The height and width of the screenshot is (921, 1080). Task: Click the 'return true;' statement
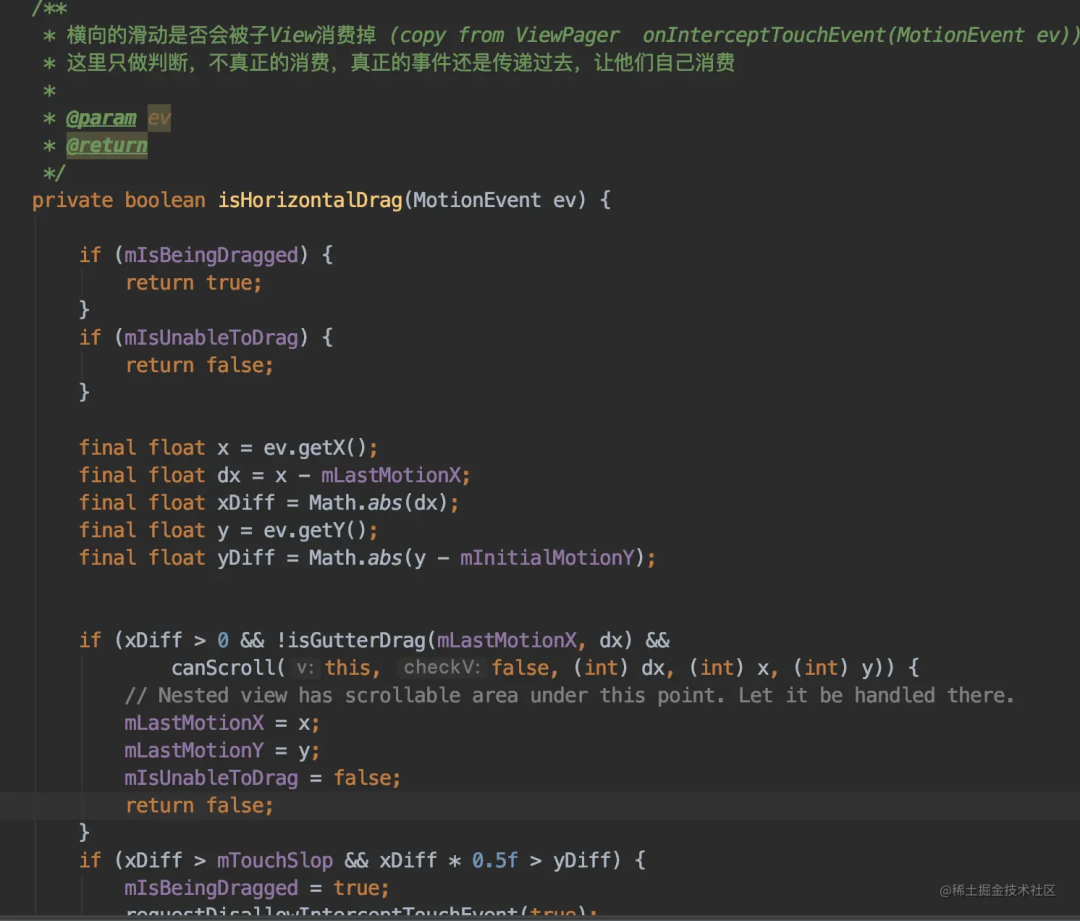(x=194, y=283)
